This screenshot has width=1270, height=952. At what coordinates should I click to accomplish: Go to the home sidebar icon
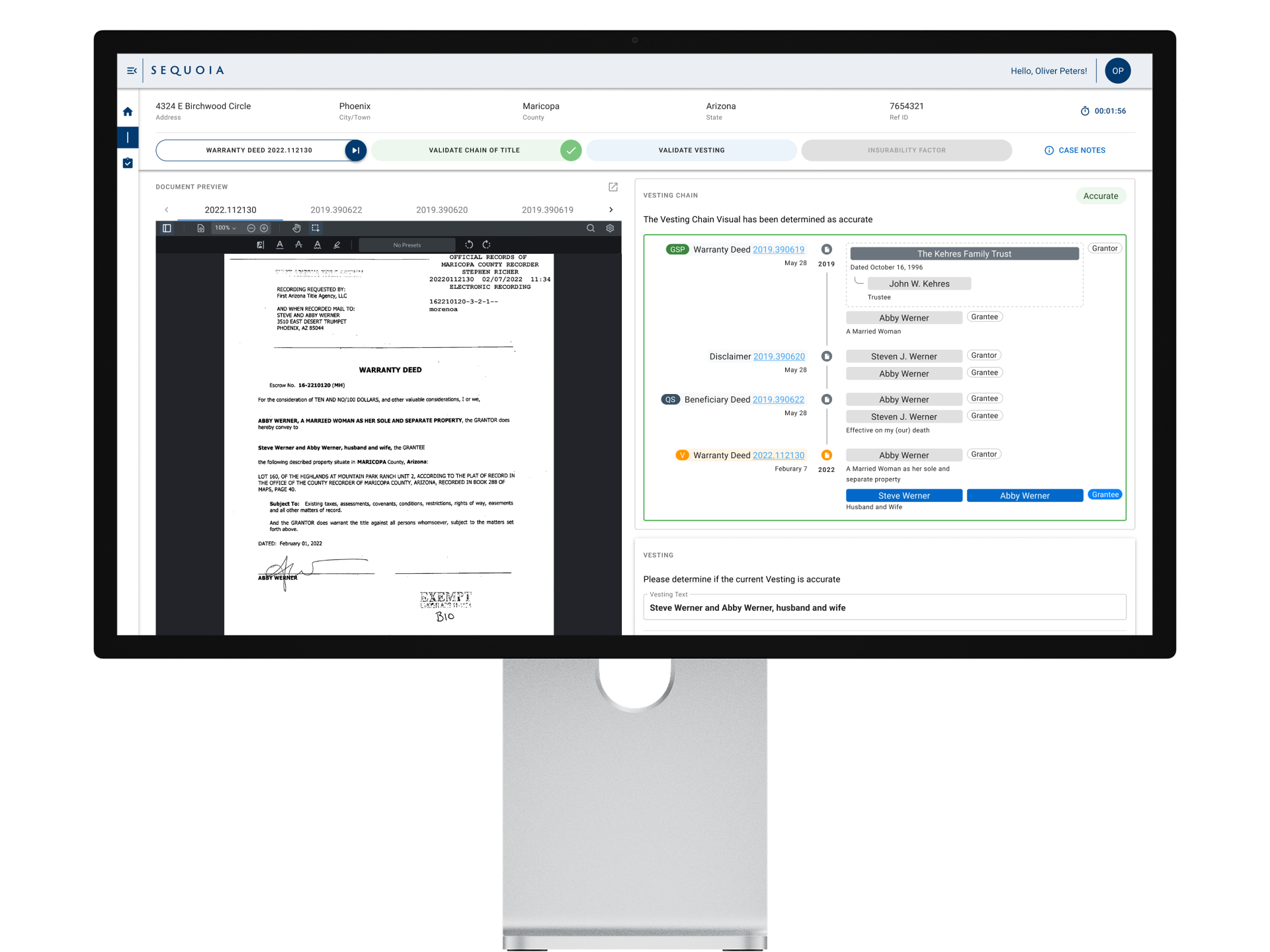pyautogui.click(x=128, y=112)
